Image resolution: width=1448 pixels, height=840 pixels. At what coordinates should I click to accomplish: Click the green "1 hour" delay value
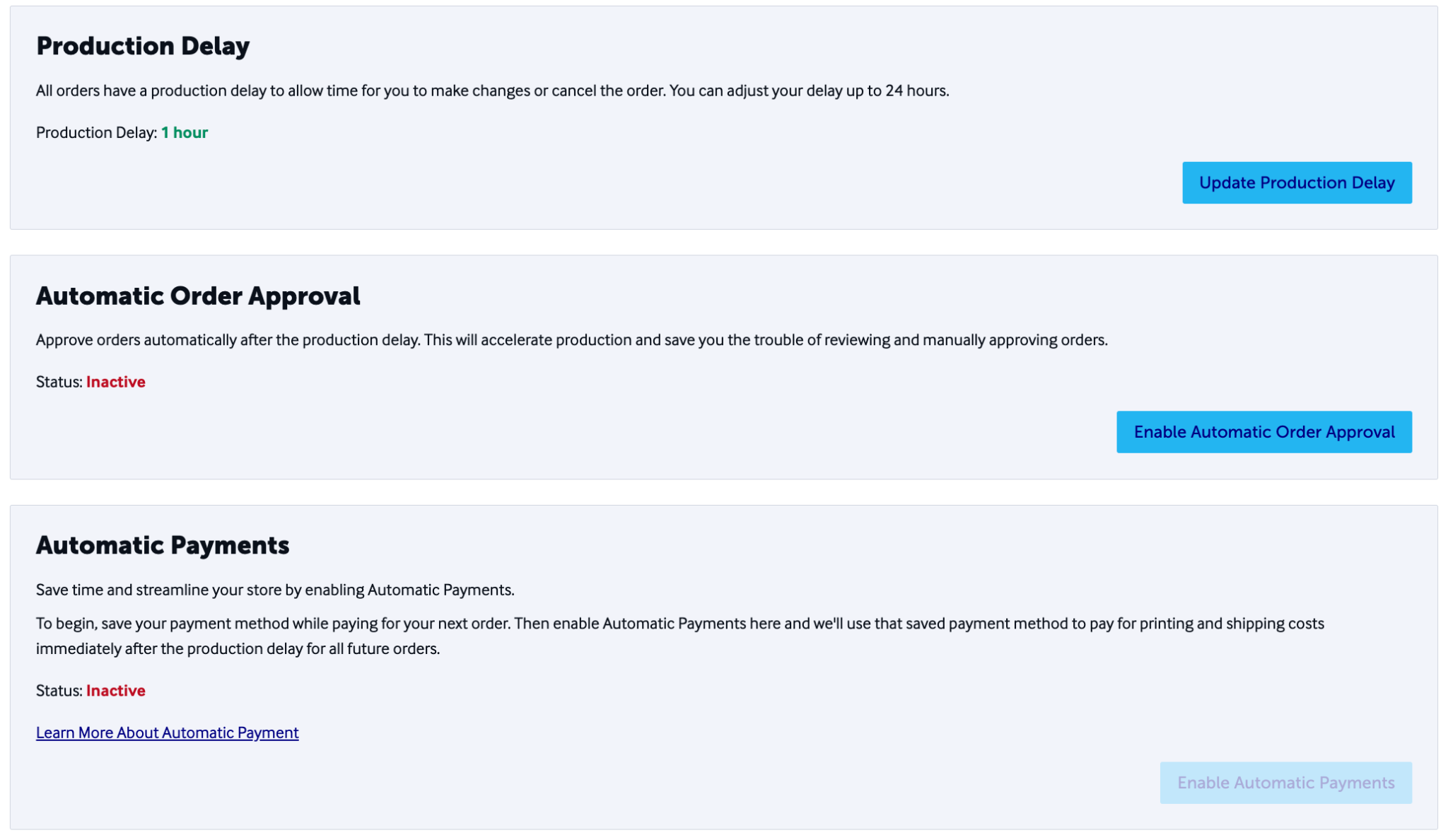coord(185,133)
